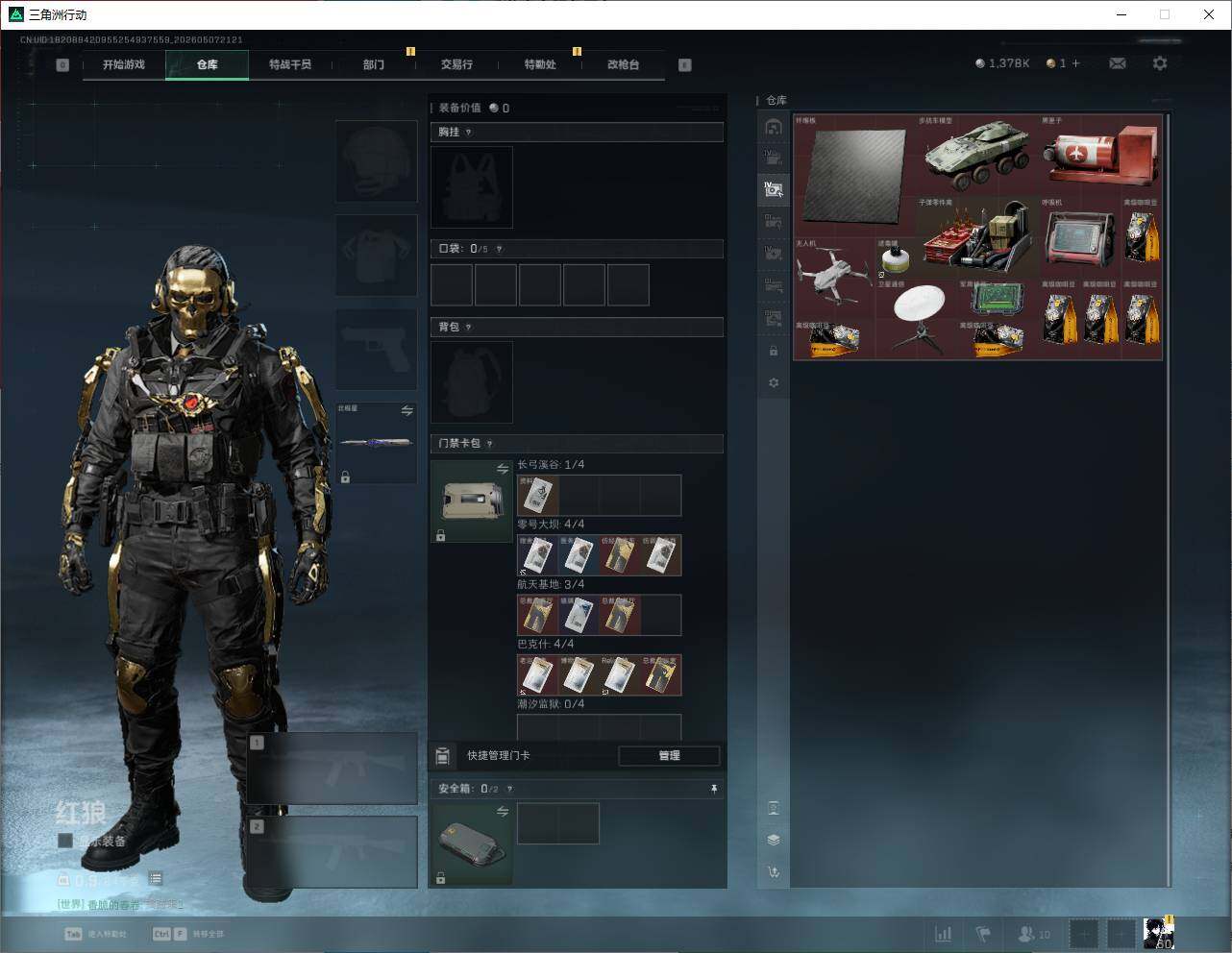Select the green military device in the stash
Image resolution: width=1232 pixels, height=953 pixels.
(998, 299)
